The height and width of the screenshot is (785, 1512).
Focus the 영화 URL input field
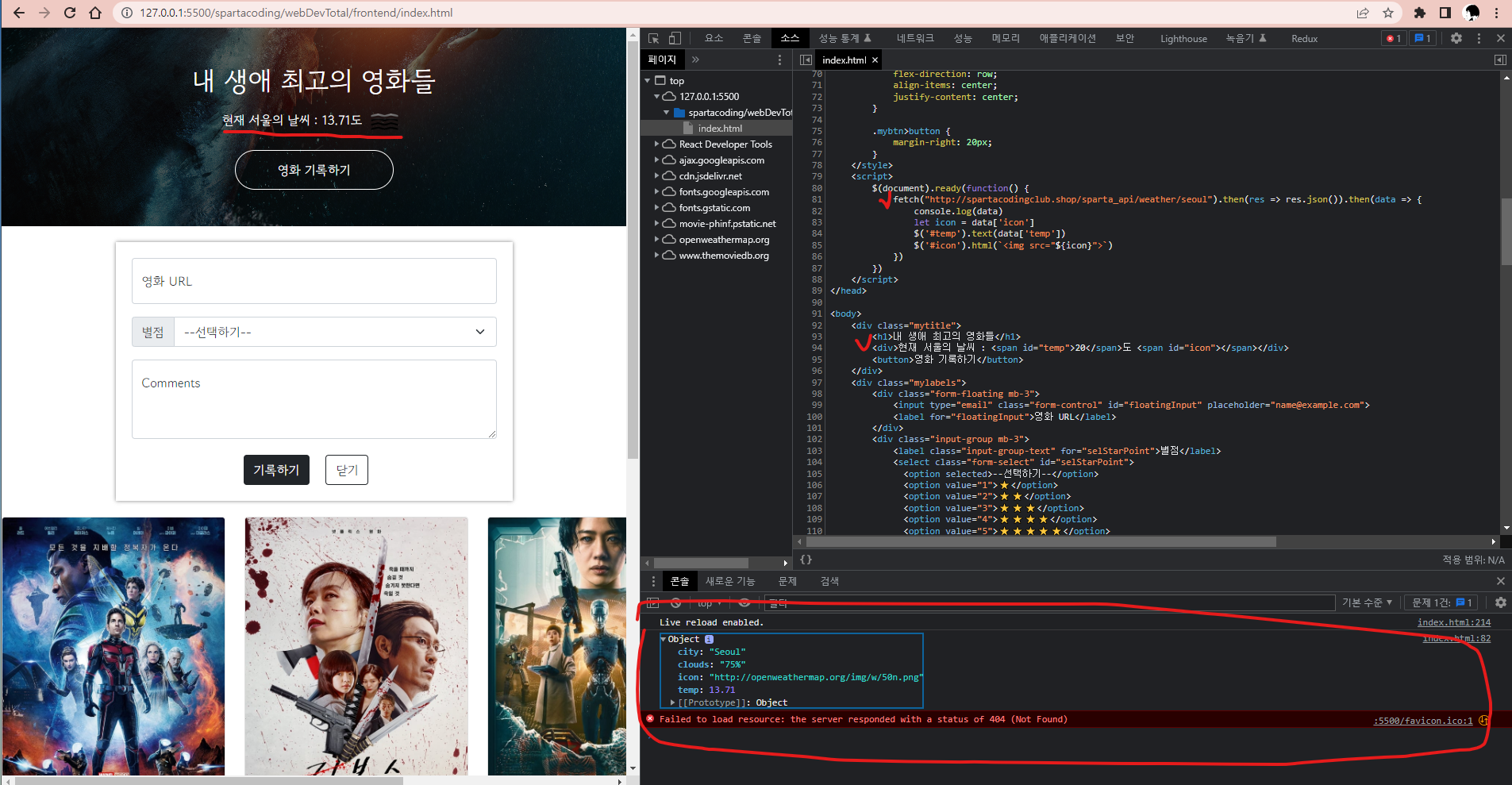(314, 281)
